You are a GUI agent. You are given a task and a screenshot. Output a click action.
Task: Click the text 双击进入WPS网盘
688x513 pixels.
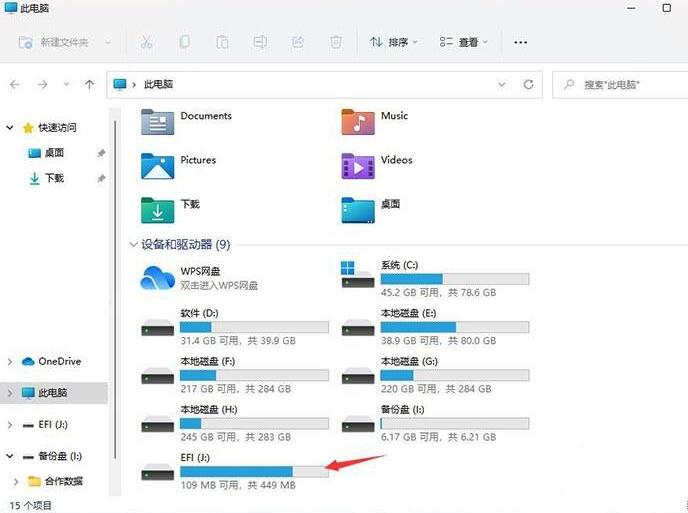tap(219, 286)
